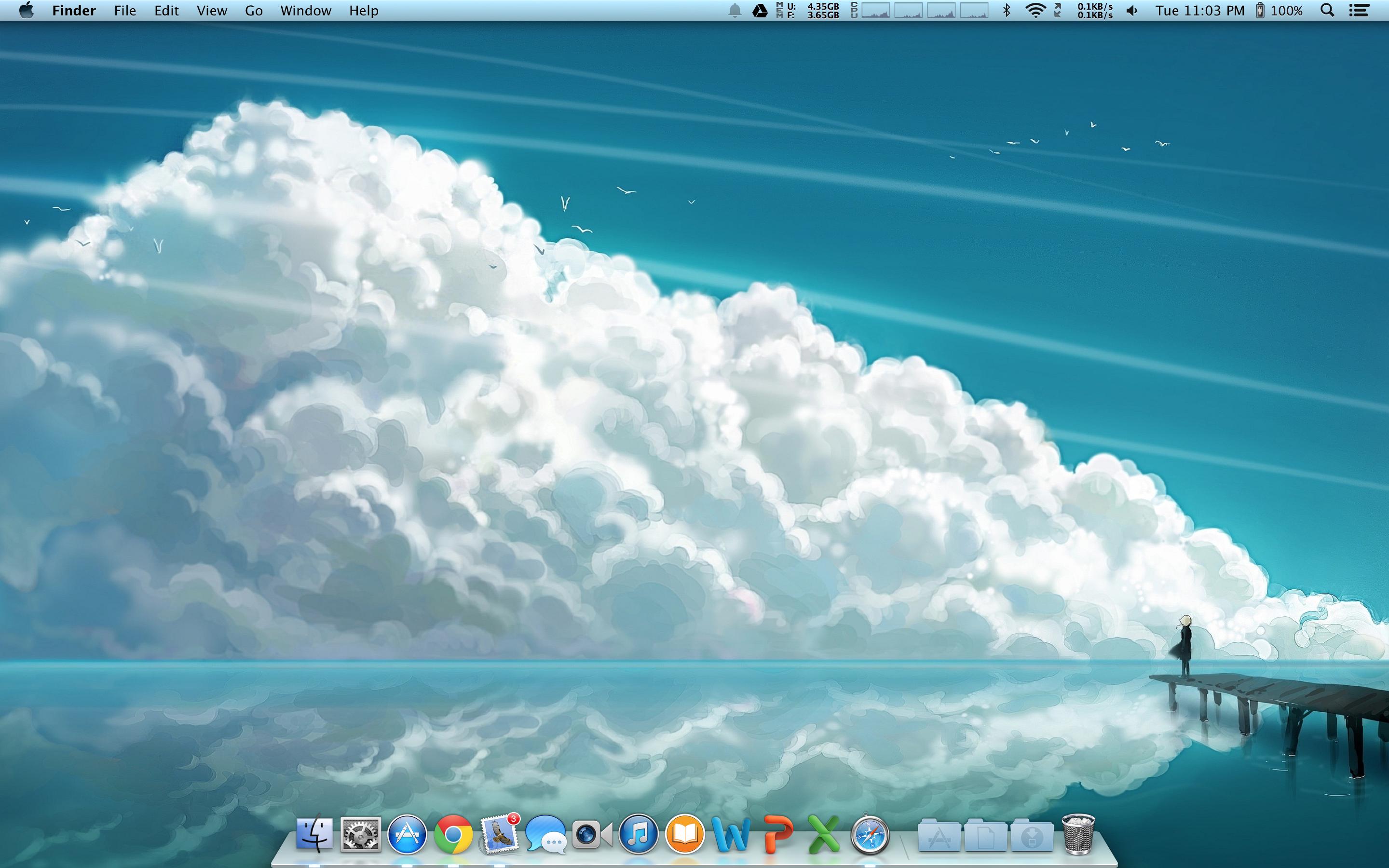1389x868 pixels.
Task: Open the Wi-Fi status menu
Action: [x=1035, y=10]
